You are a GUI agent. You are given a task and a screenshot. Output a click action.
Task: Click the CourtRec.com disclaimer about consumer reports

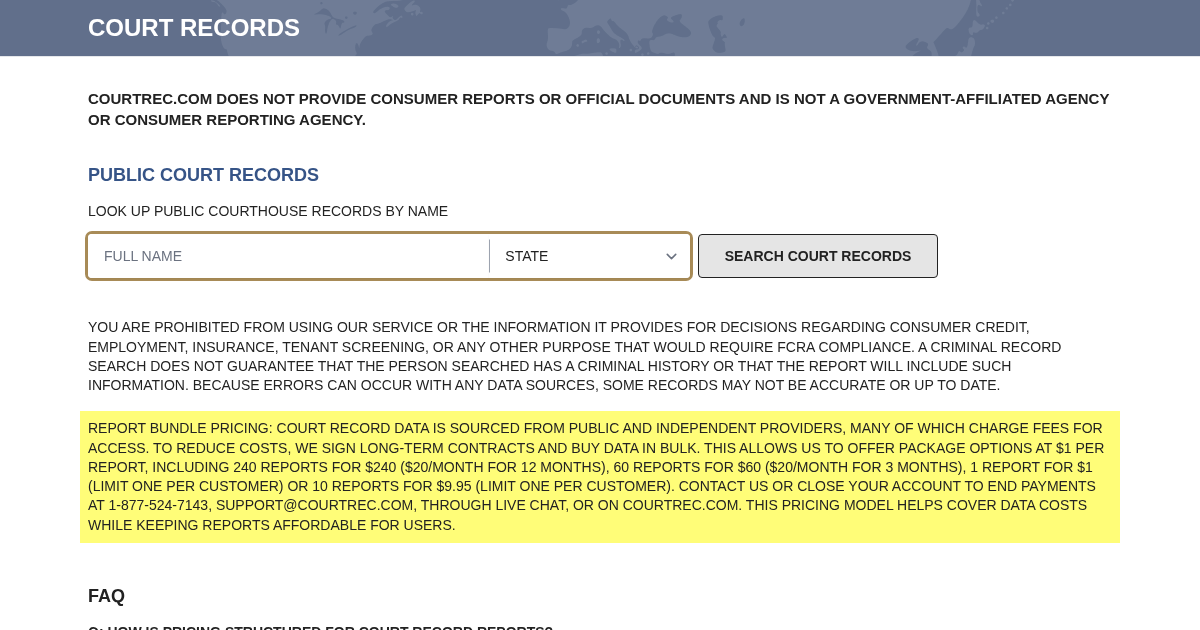[x=598, y=109]
